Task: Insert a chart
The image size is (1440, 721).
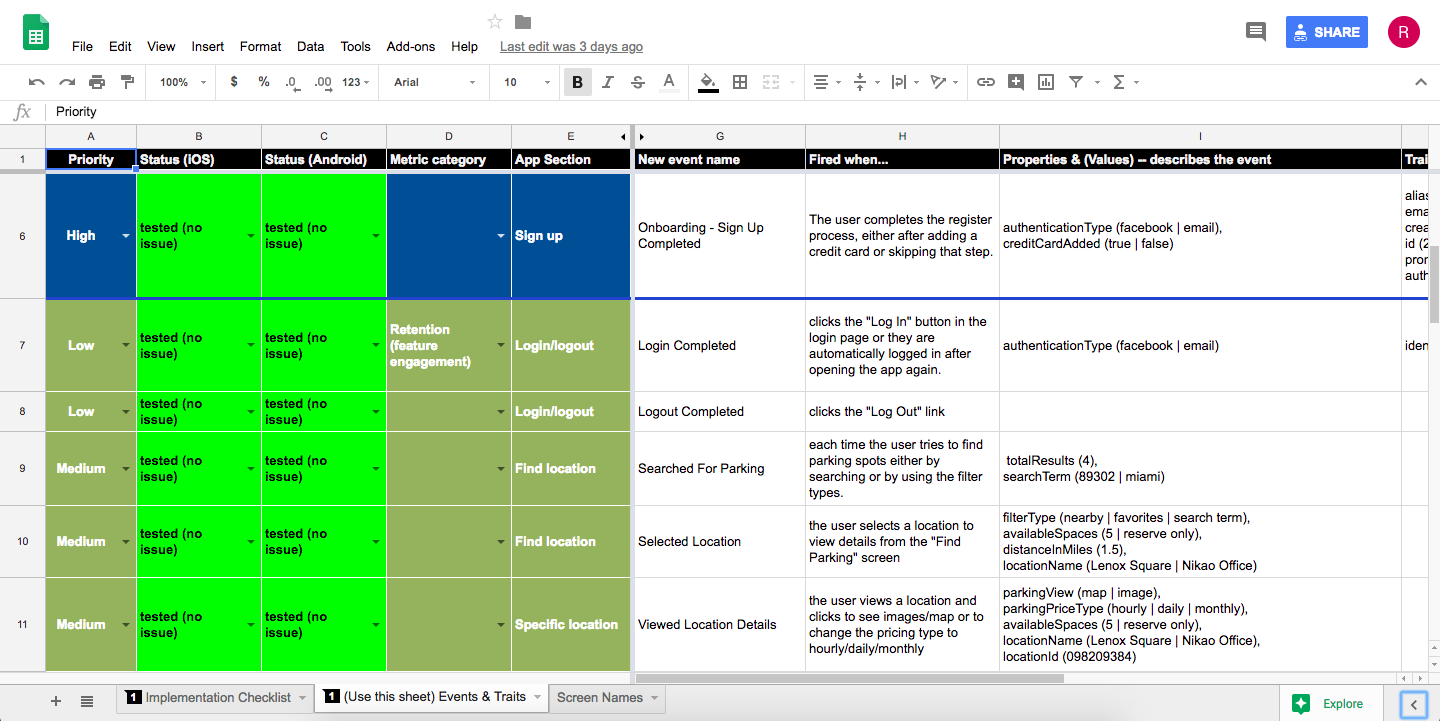Action: (1046, 82)
